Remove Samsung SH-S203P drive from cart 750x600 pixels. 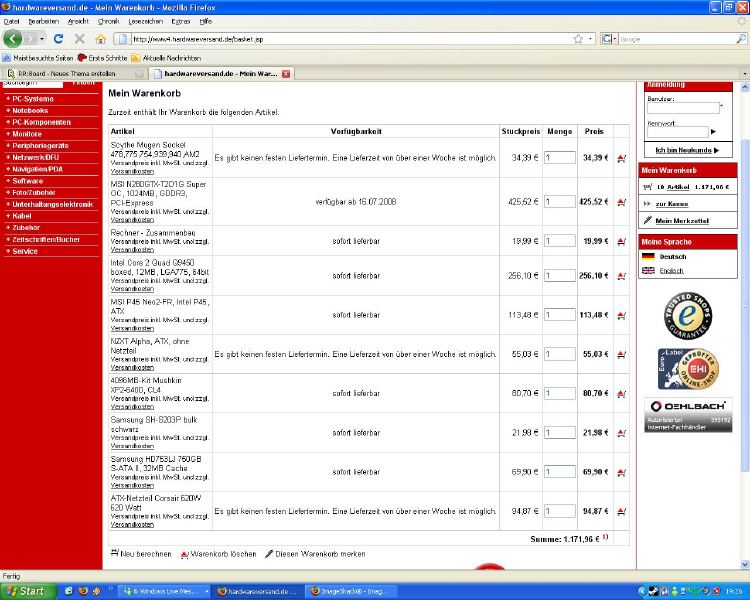pos(621,433)
